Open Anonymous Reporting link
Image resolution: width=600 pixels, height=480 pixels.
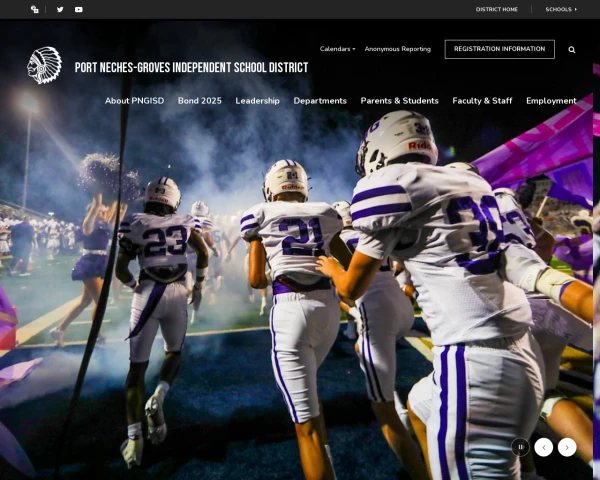(x=398, y=49)
